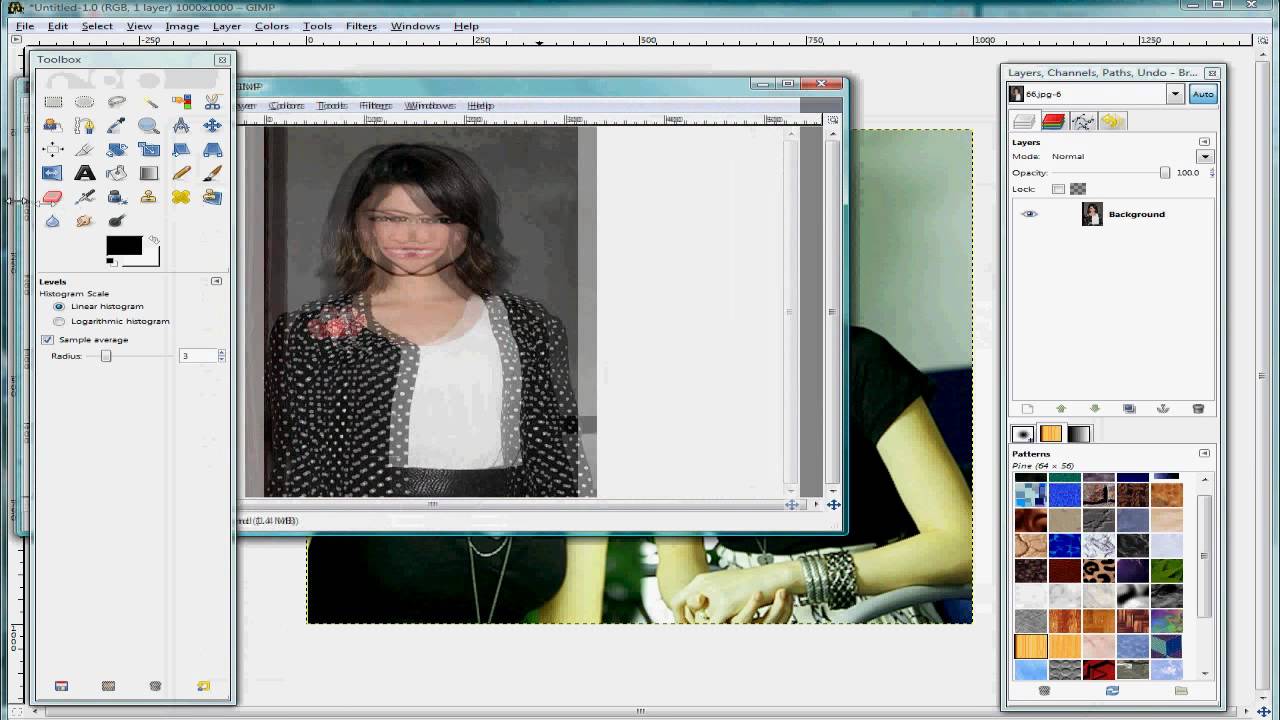Select the Alignment tool

pyautogui.click(x=53, y=150)
